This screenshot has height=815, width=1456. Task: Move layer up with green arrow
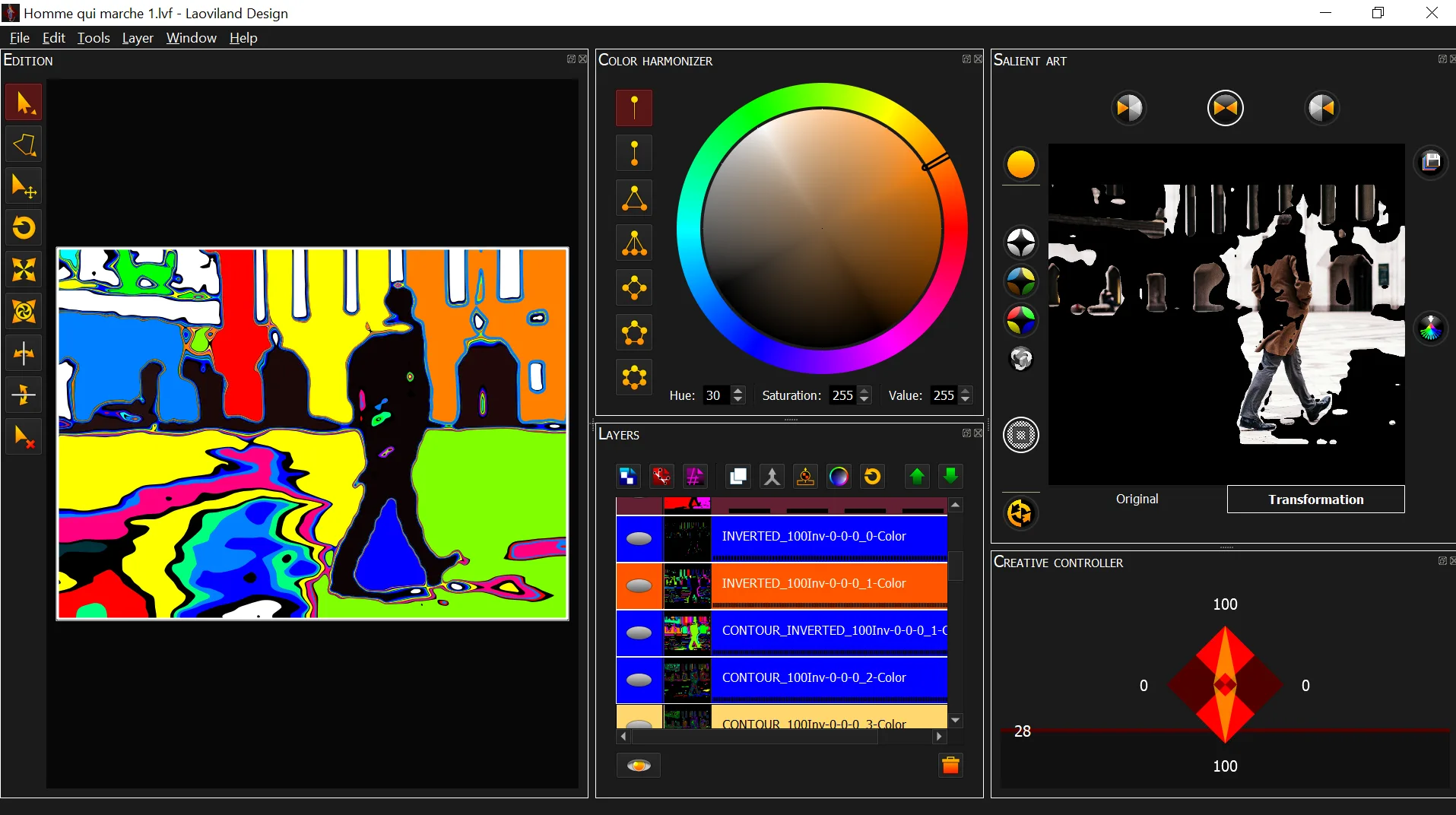point(917,477)
